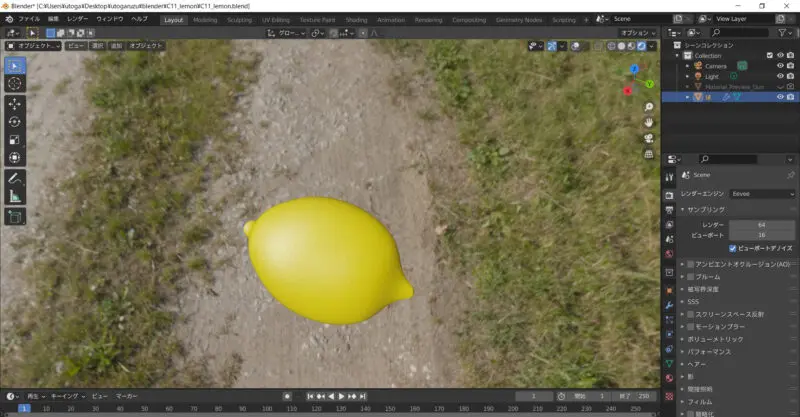Open the Modifier properties wrench tab

(x=669, y=305)
